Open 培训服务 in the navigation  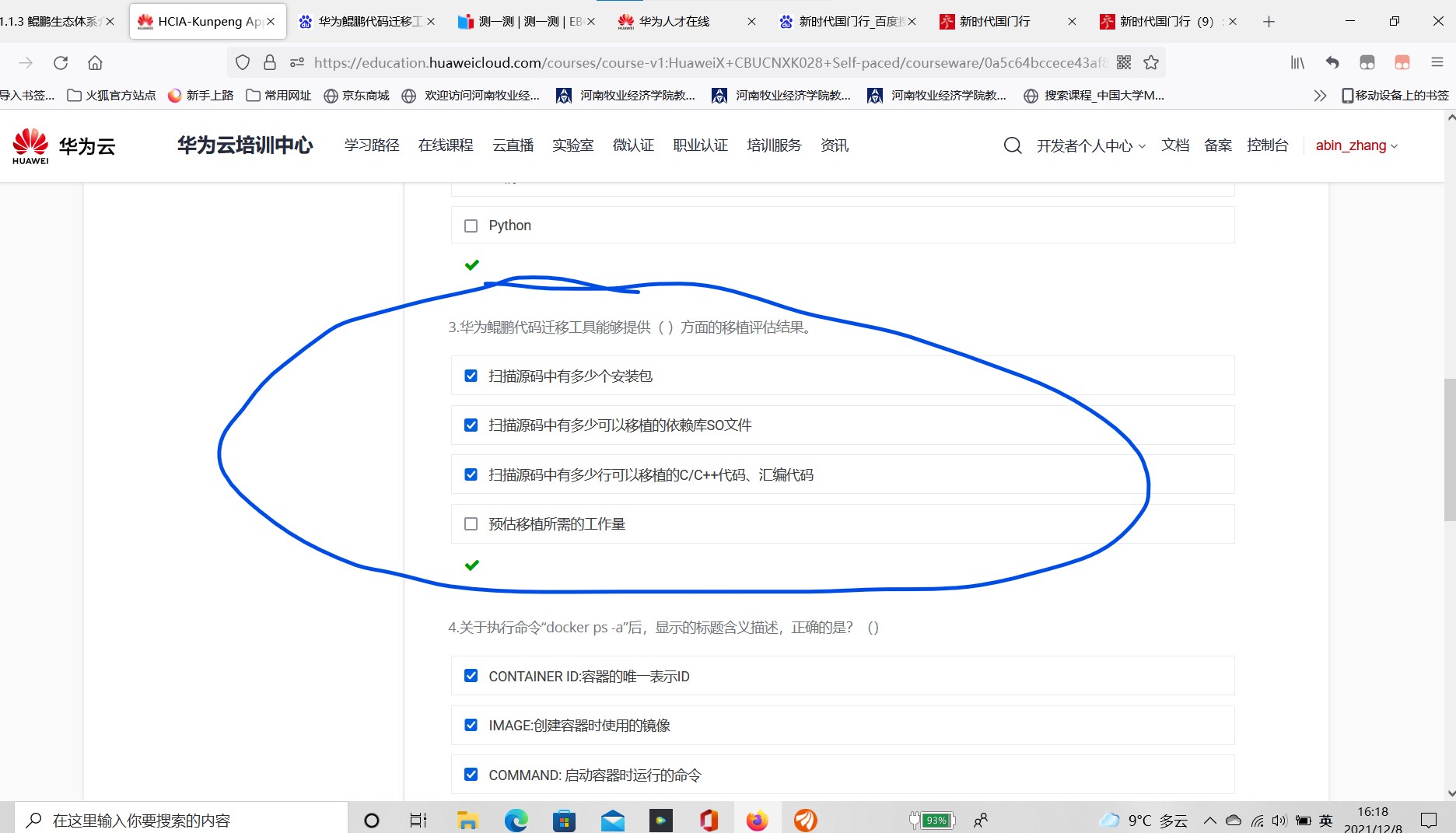click(774, 145)
